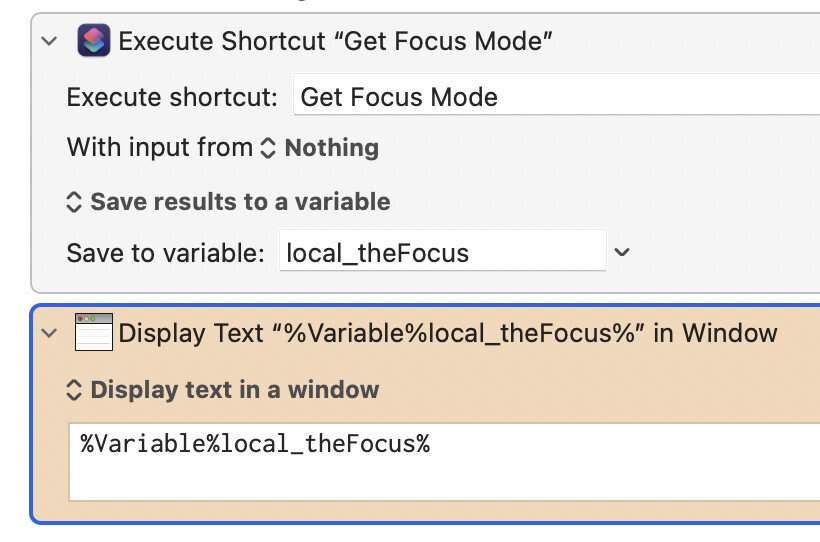Open the "Display text in a window" menu
The height and width of the screenshot is (542, 820).
click(234, 389)
